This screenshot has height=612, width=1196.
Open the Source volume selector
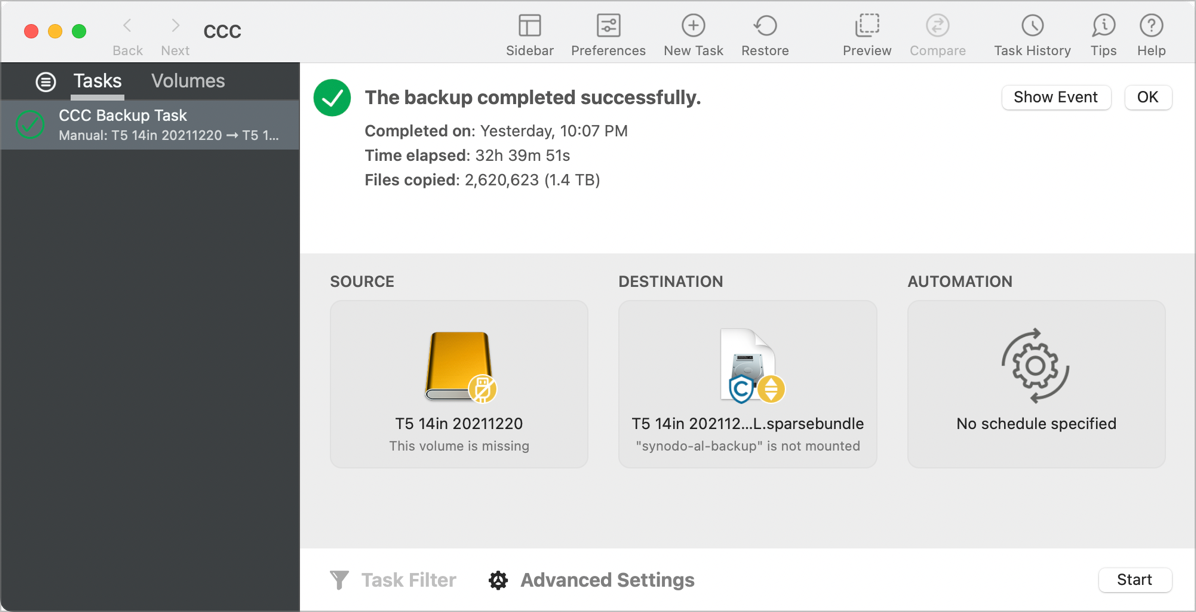tap(459, 384)
